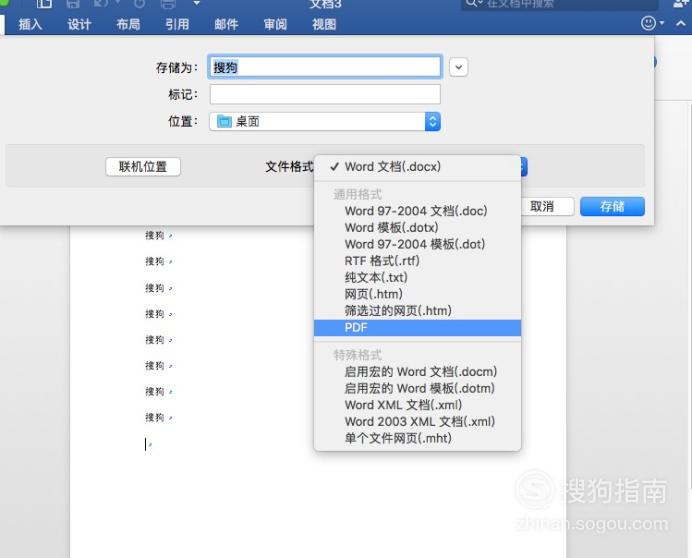Open the 审阅 ribbon tab
This screenshot has height=558, width=692.
275,24
